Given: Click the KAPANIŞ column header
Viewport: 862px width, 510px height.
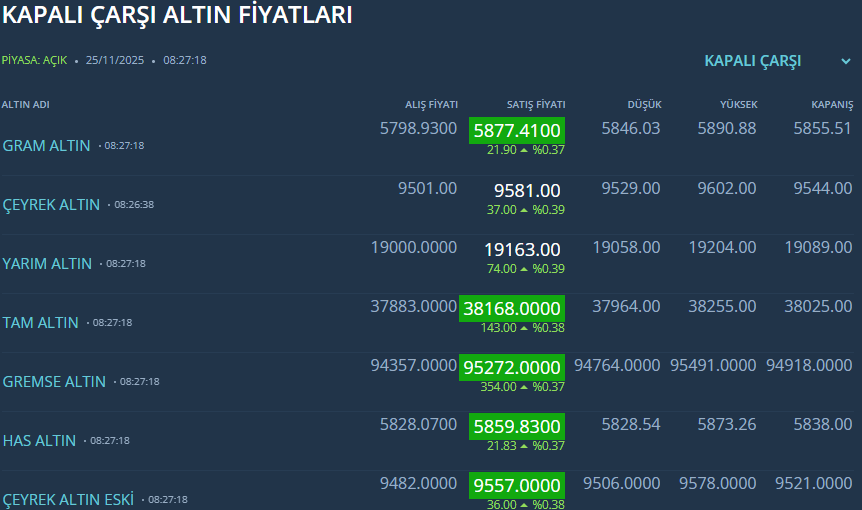Looking at the screenshot, I should pyautogui.click(x=832, y=105).
